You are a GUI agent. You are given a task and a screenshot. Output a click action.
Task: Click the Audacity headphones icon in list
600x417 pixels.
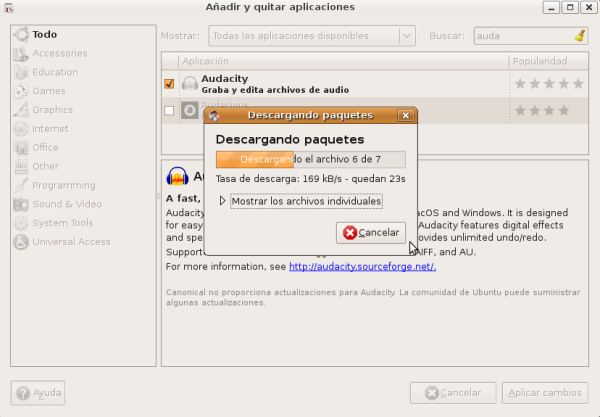tap(189, 84)
